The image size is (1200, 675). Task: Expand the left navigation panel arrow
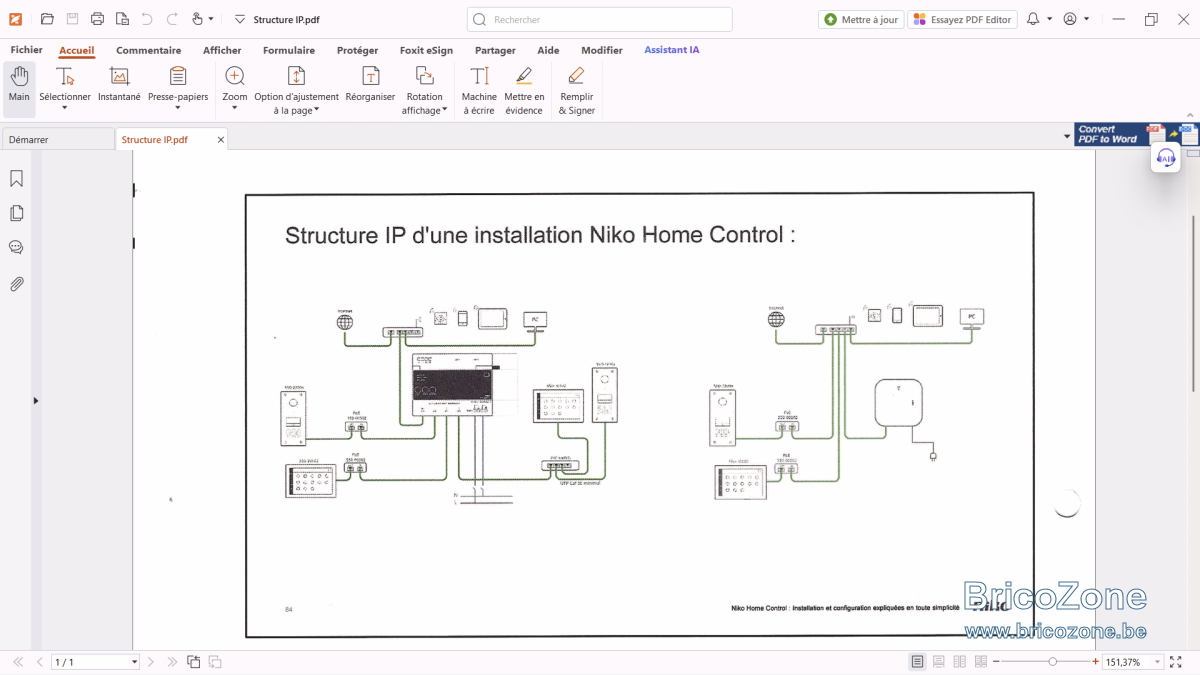click(x=36, y=400)
